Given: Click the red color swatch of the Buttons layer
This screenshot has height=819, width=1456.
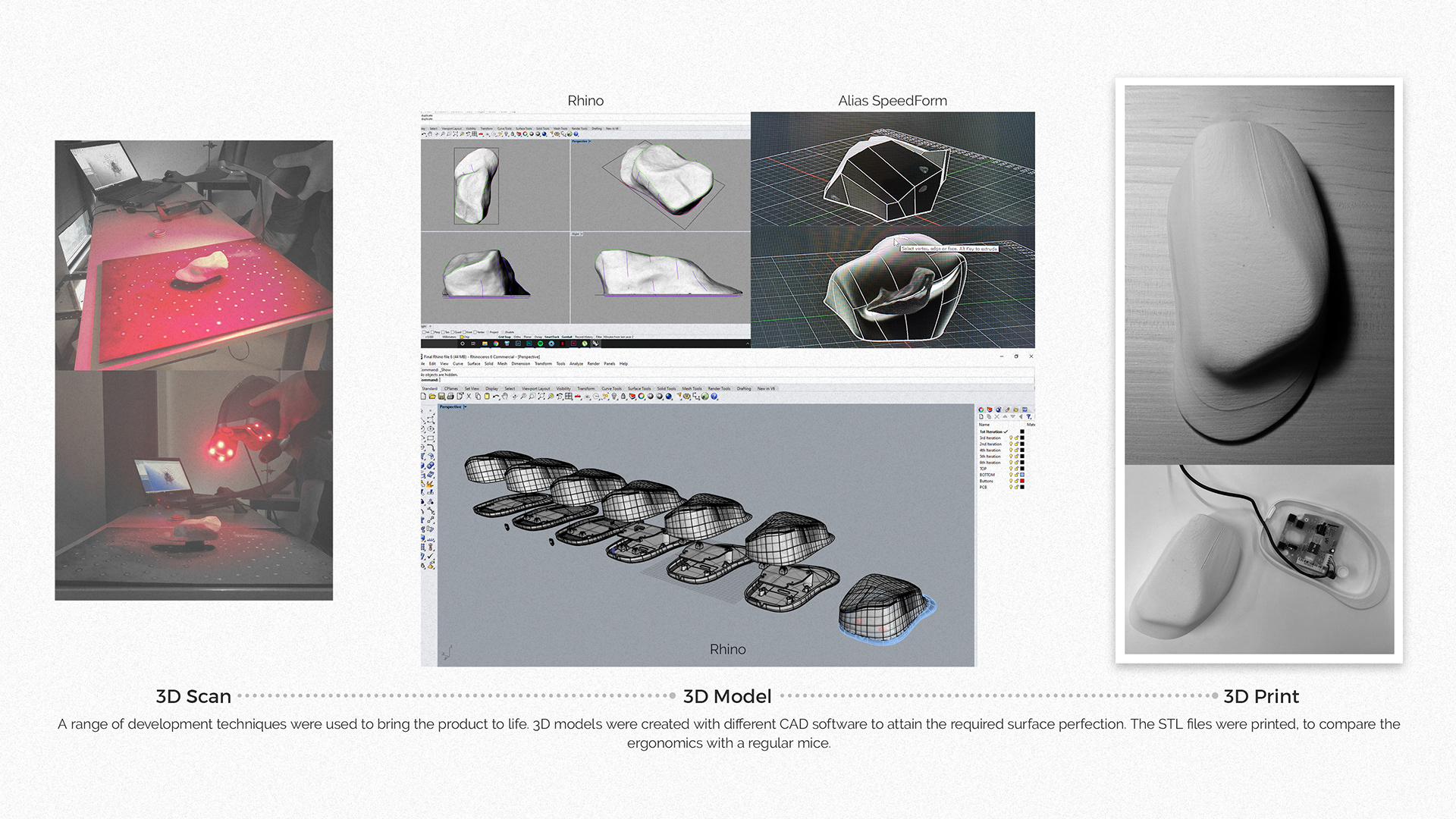Looking at the screenshot, I should pyautogui.click(x=1021, y=480).
